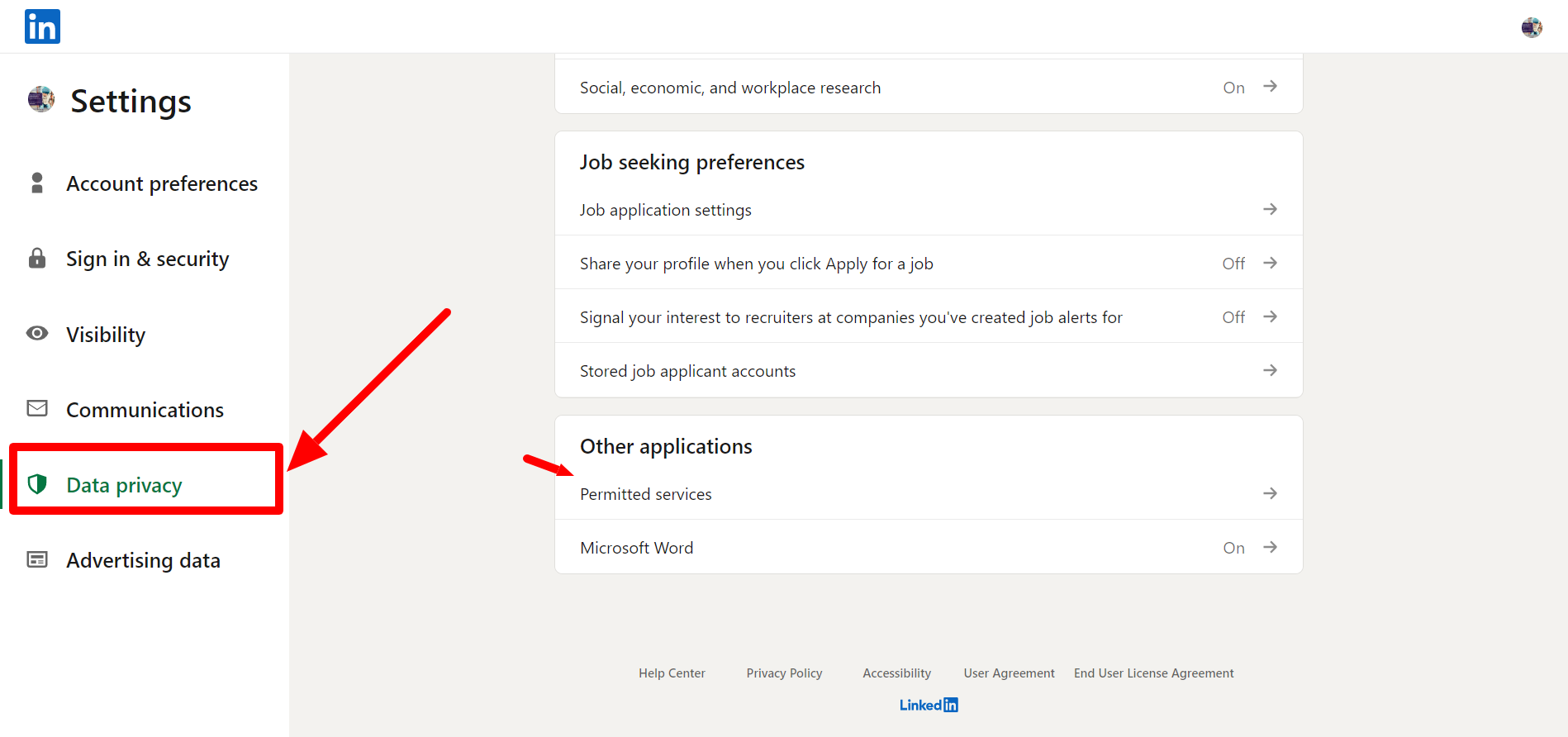The width and height of the screenshot is (1568, 737).
Task: Click the lock icon for Sign in & security
Action: (37, 259)
